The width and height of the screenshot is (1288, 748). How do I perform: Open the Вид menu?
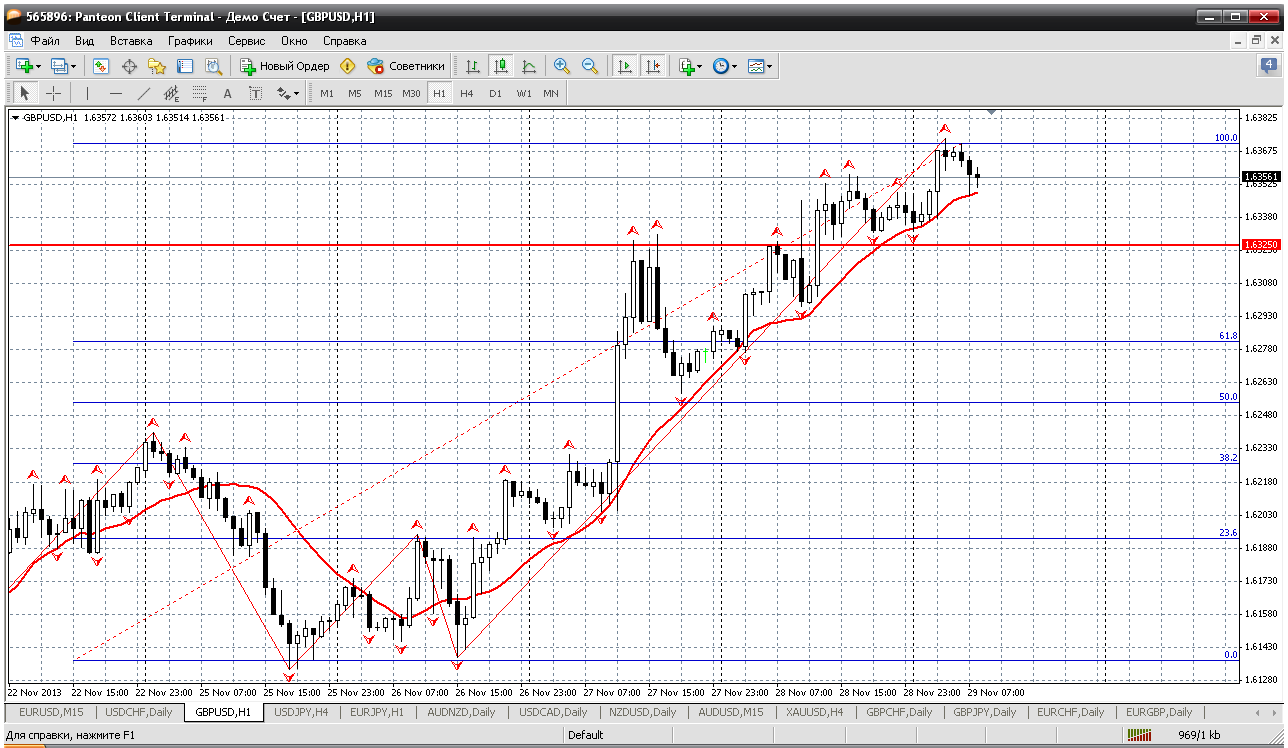85,41
